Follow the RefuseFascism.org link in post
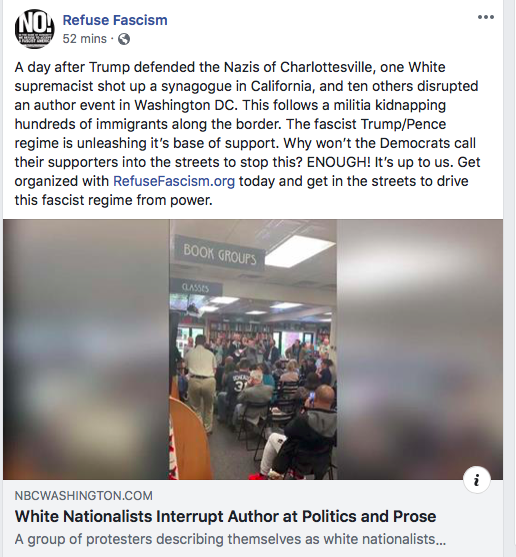This screenshot has height=557, width=516. point(174,181)
